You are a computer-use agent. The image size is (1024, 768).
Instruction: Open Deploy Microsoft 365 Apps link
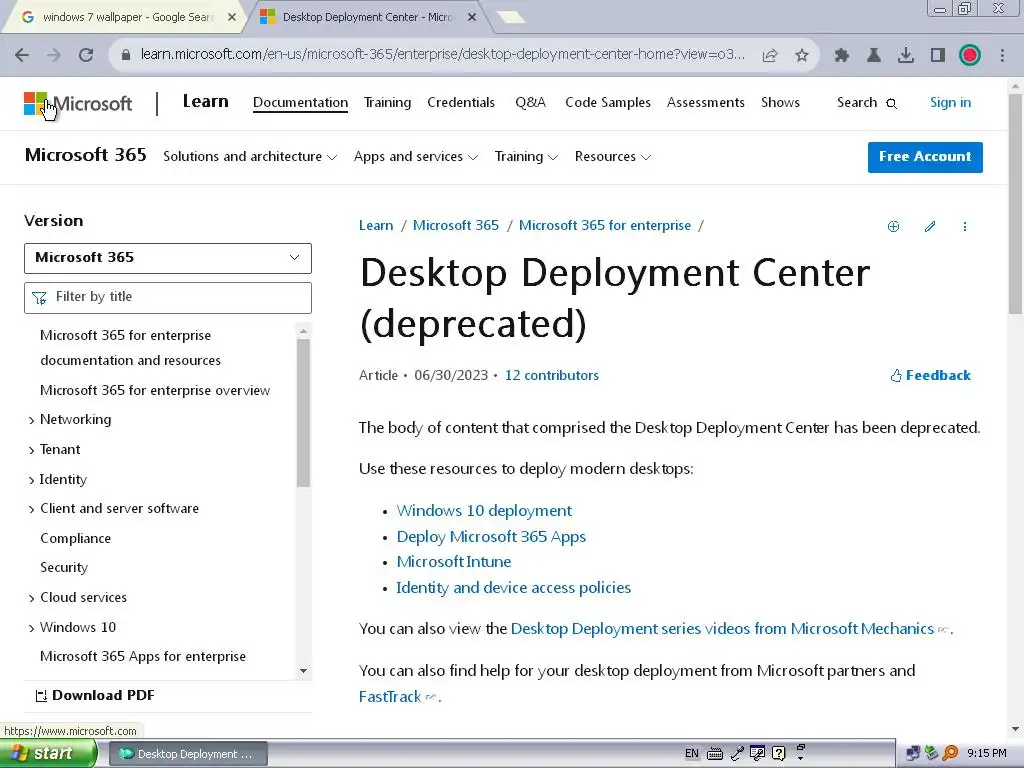pyautogui.click(x=491, y=537)
